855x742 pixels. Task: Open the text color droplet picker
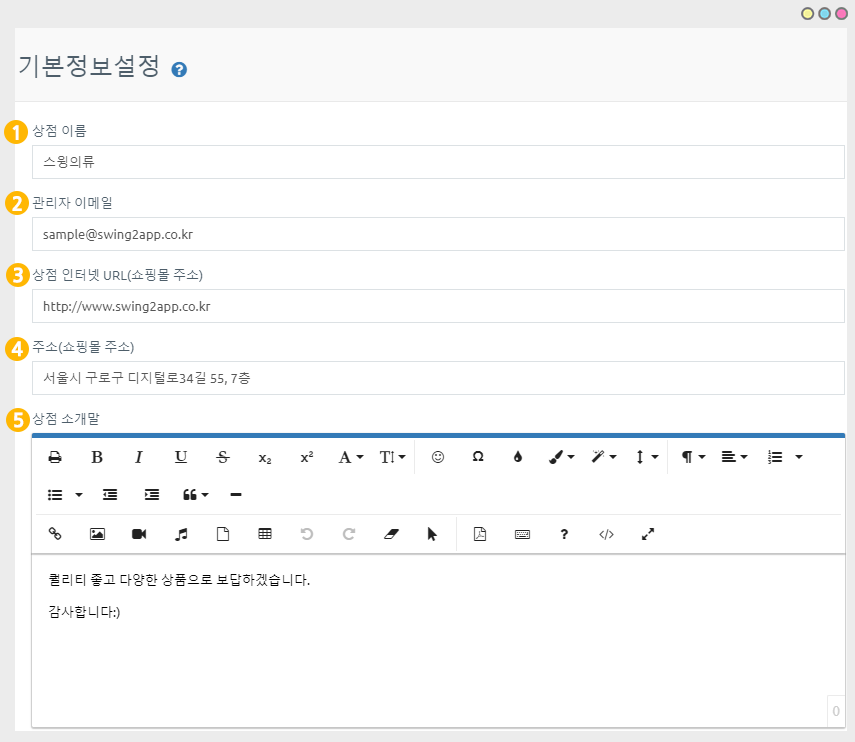517,457
